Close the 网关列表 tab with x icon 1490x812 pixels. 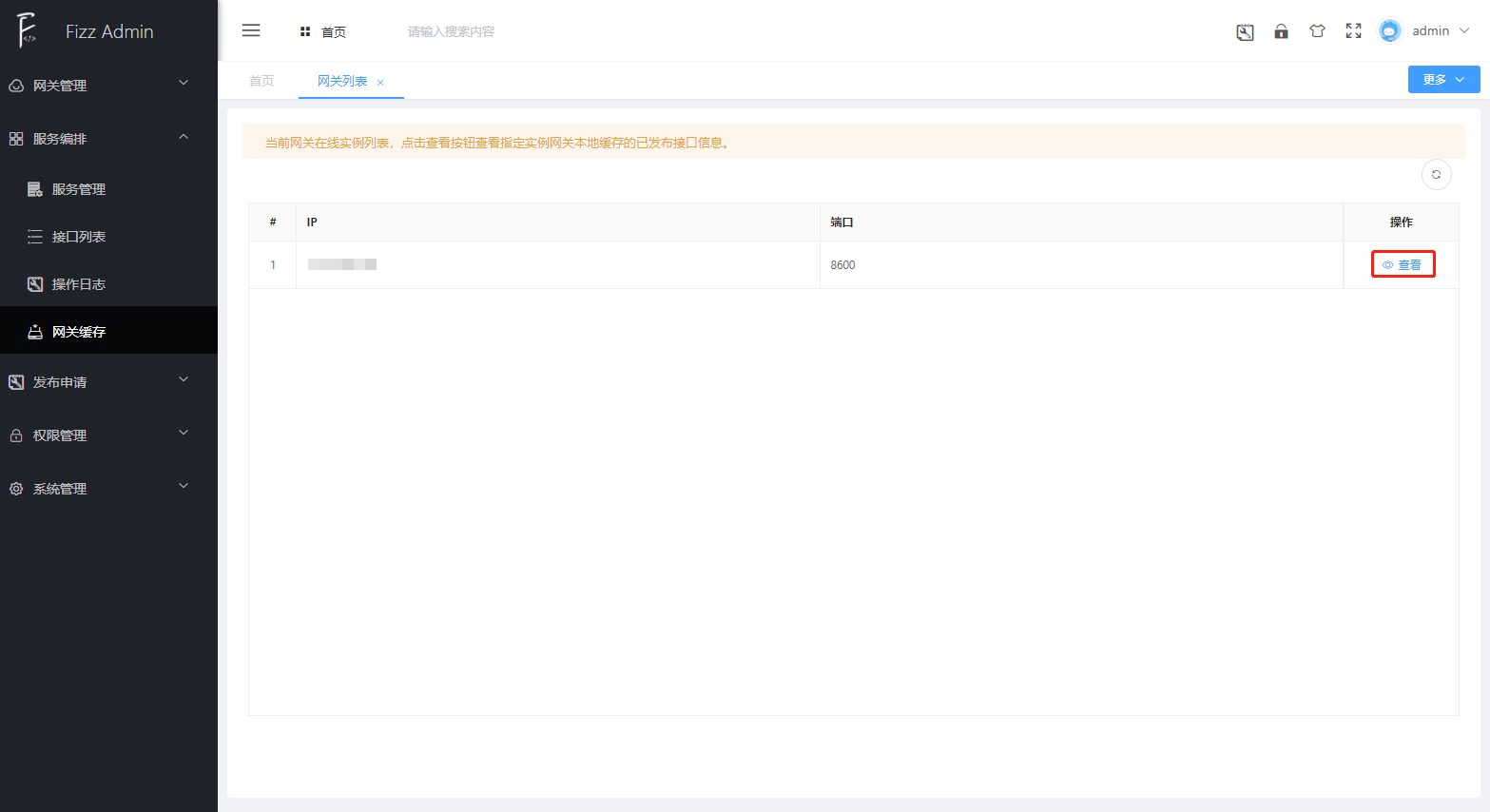click(380, 83)
